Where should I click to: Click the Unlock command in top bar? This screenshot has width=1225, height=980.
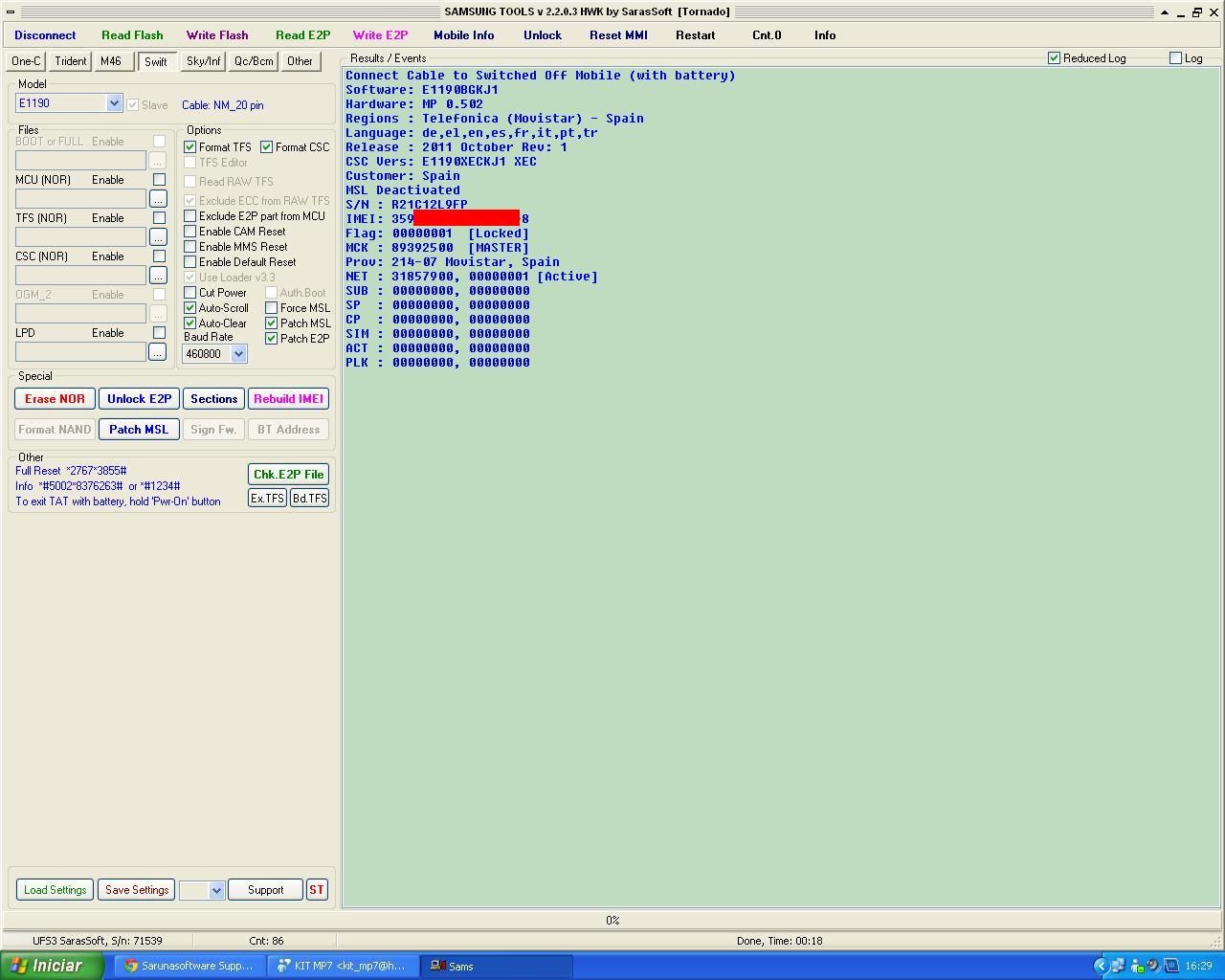pyautogui.click(x=543, y=34)
